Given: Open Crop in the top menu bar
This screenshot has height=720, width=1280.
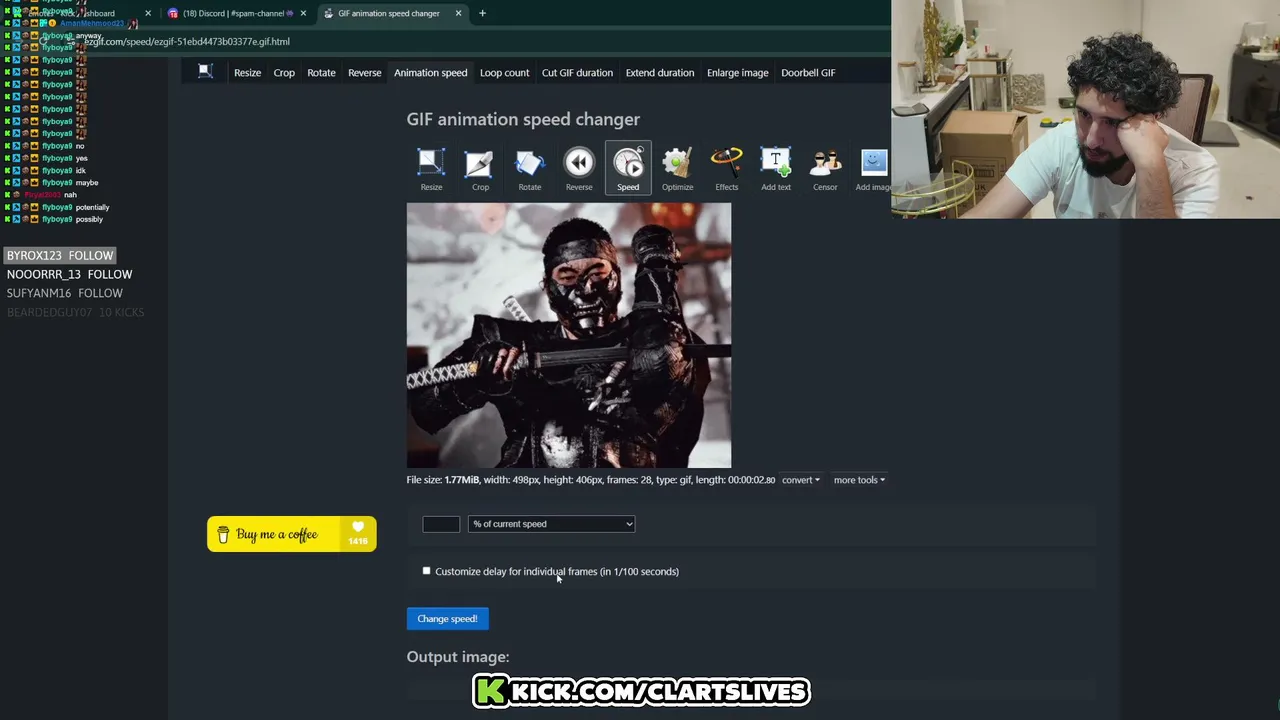Looking at the screenshot, I should 284,72.
